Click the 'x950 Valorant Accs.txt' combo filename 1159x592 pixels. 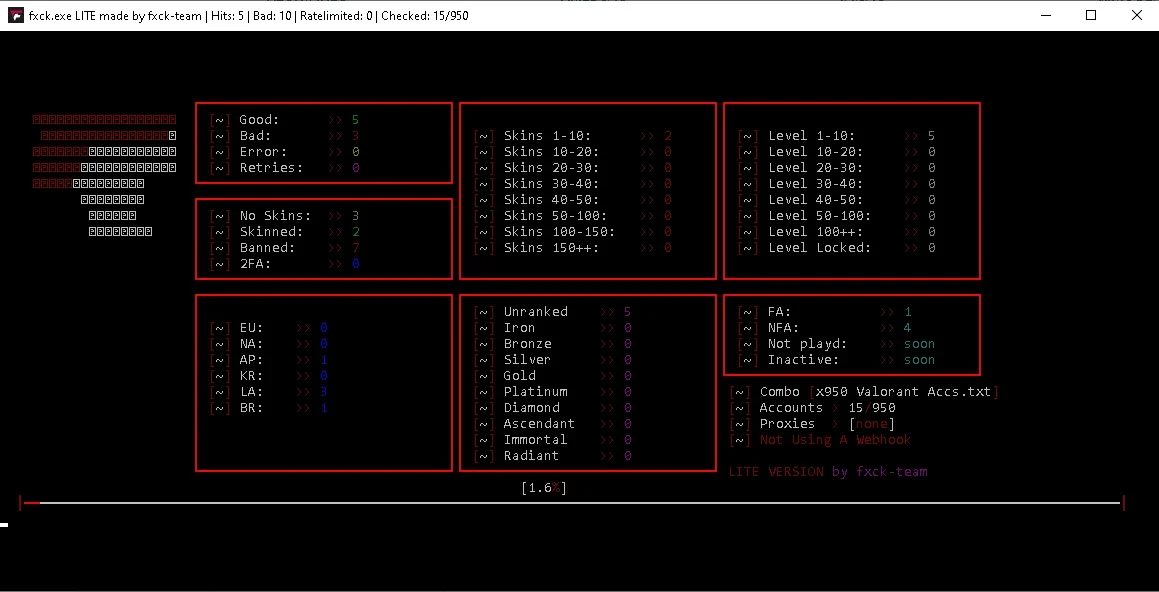[903, 392]
